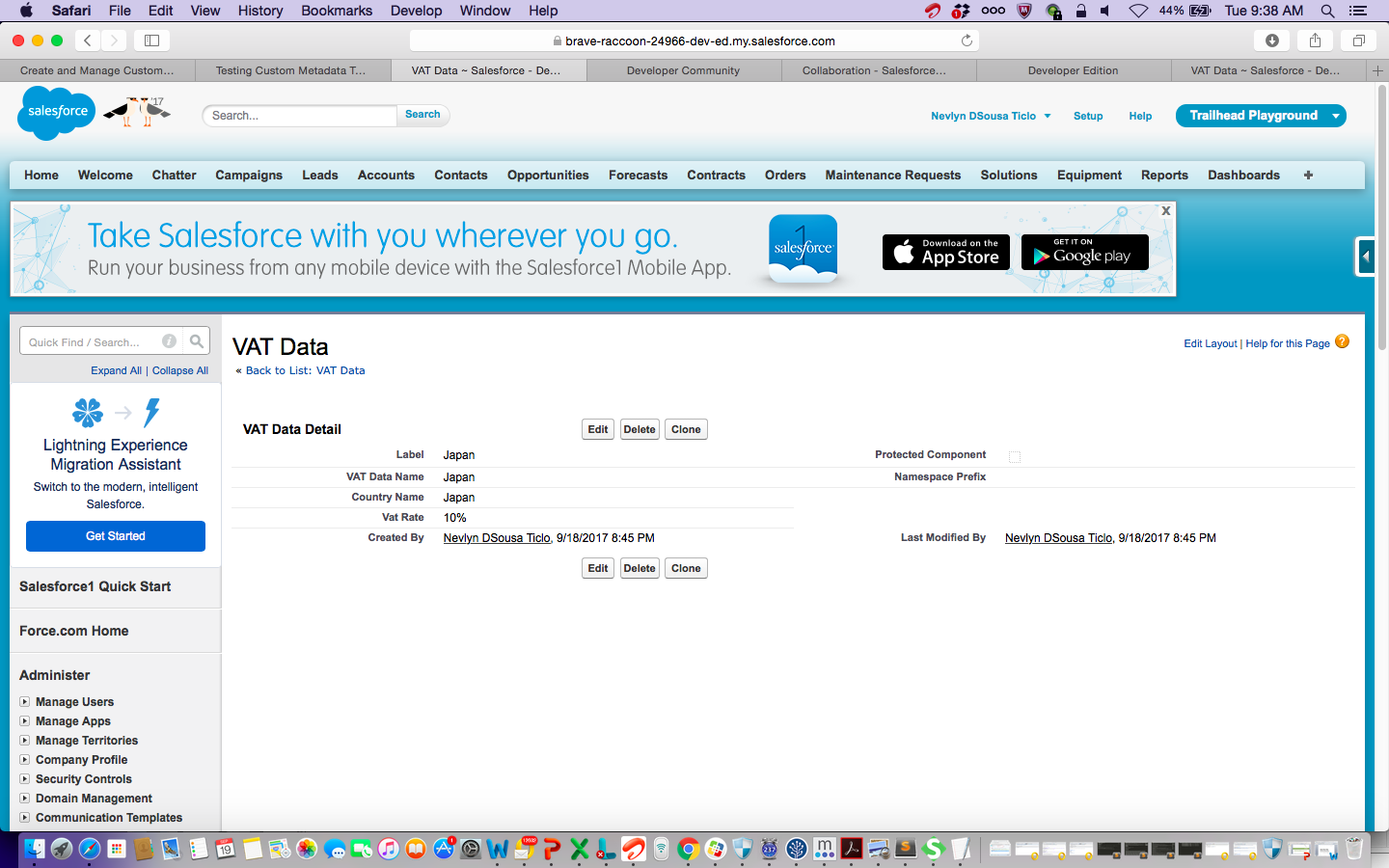The image size is (1389, 868).
Task: Go back to VAT Data list
Action: [305, 370]
